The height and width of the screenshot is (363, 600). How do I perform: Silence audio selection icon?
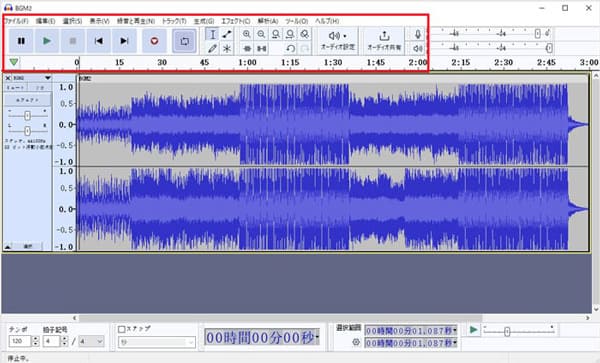pyautogui.click(x=262, y=49)
